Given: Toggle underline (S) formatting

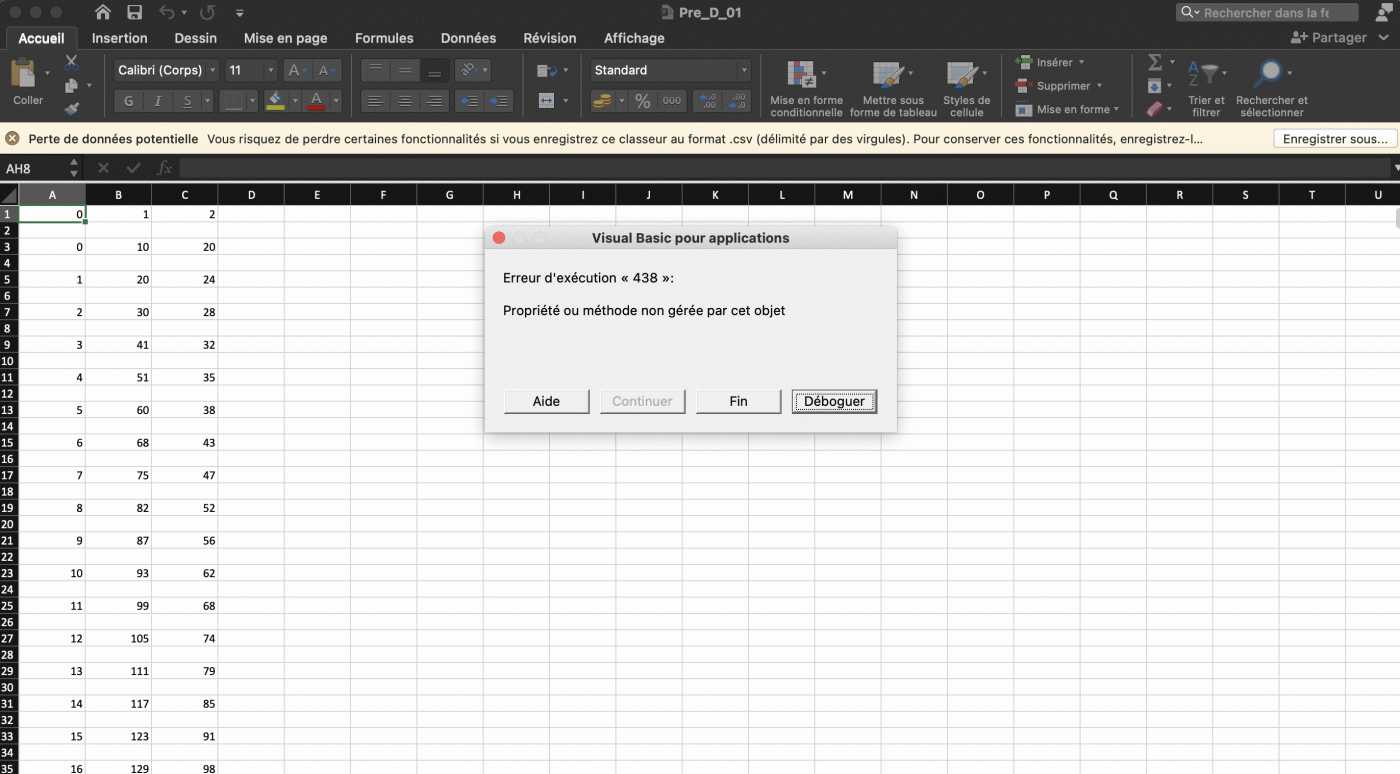Looking at the screenshot, I should click(x=187, y=101).
